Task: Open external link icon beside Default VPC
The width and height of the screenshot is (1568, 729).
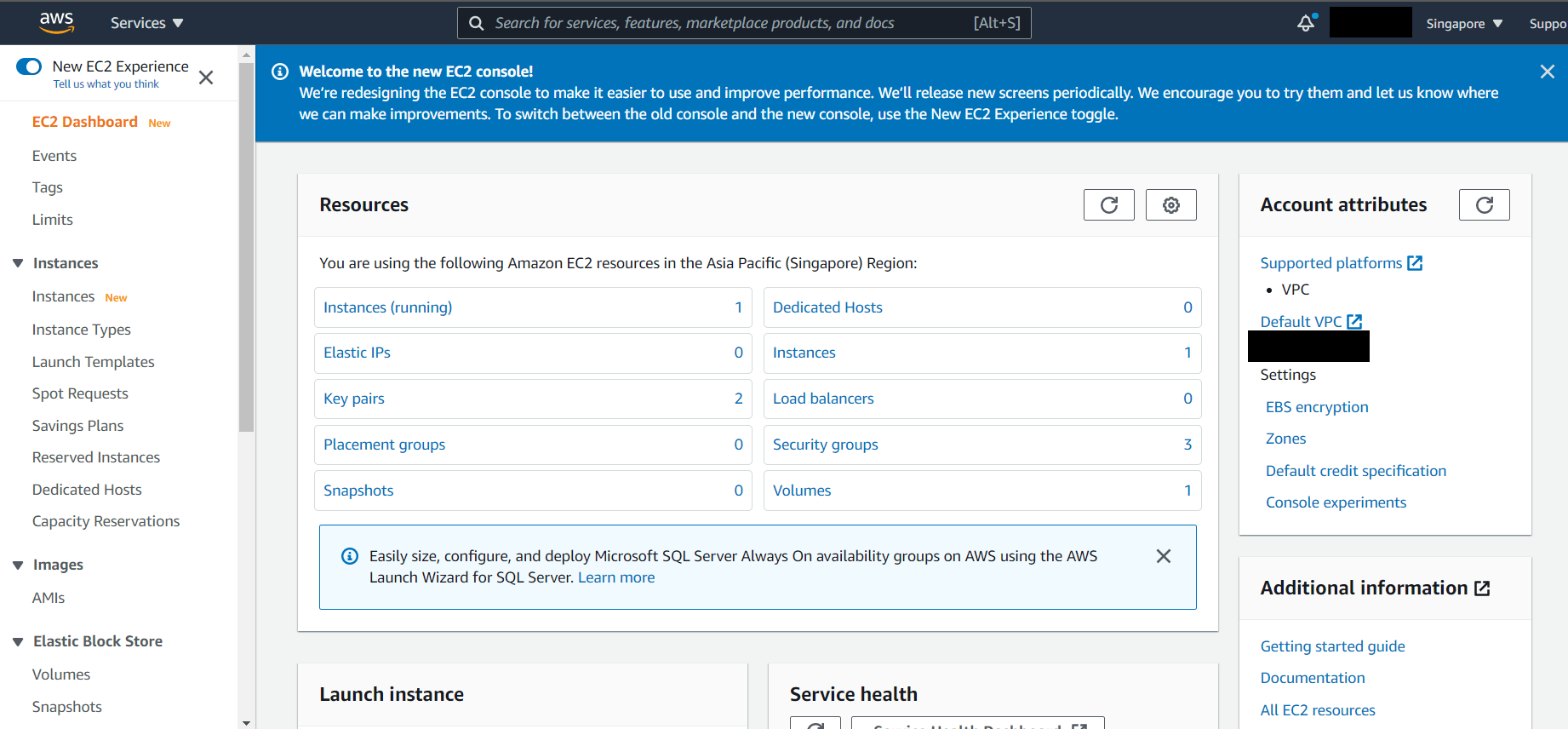Action: 1354,321
